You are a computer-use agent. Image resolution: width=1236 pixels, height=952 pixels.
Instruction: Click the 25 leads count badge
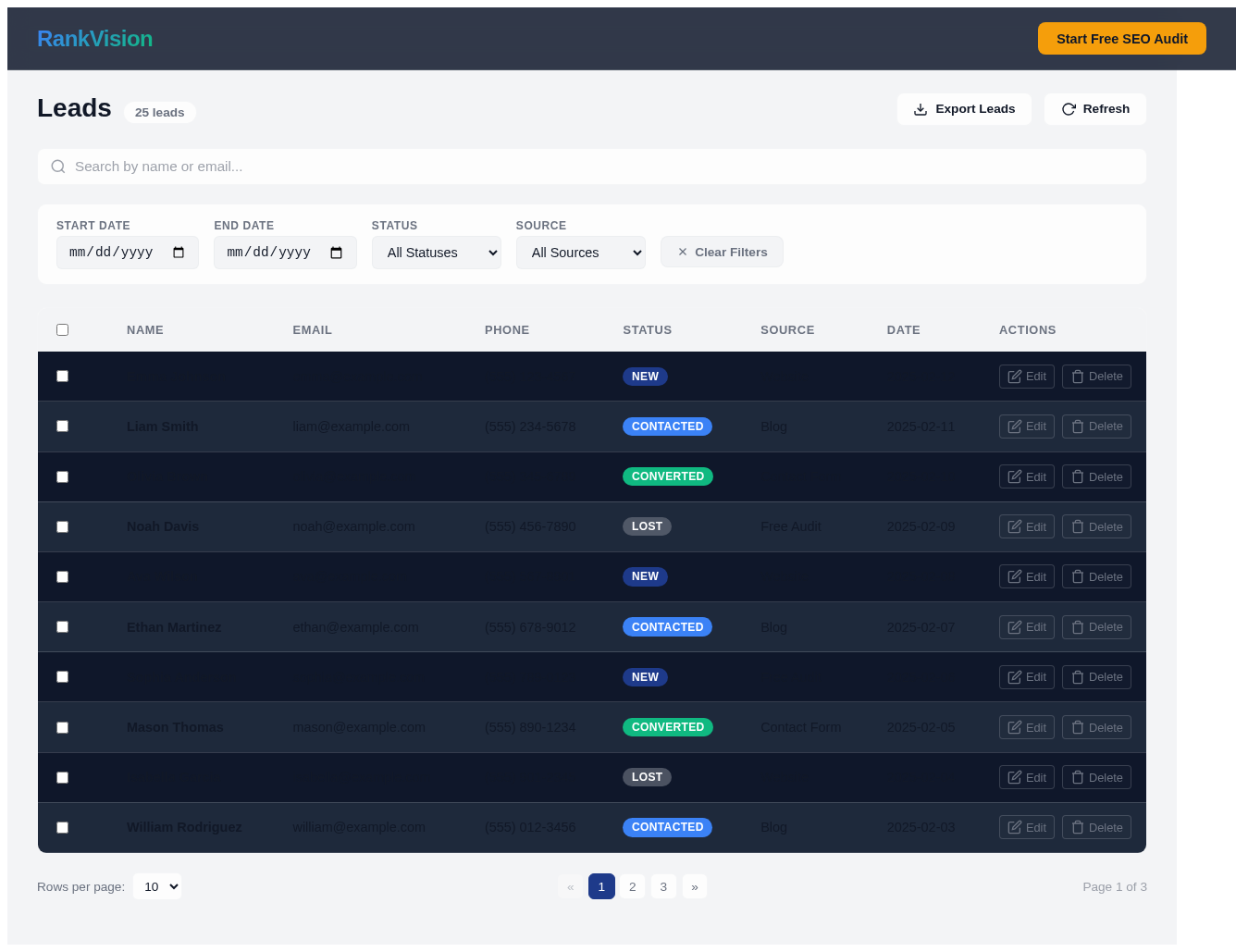160,113
